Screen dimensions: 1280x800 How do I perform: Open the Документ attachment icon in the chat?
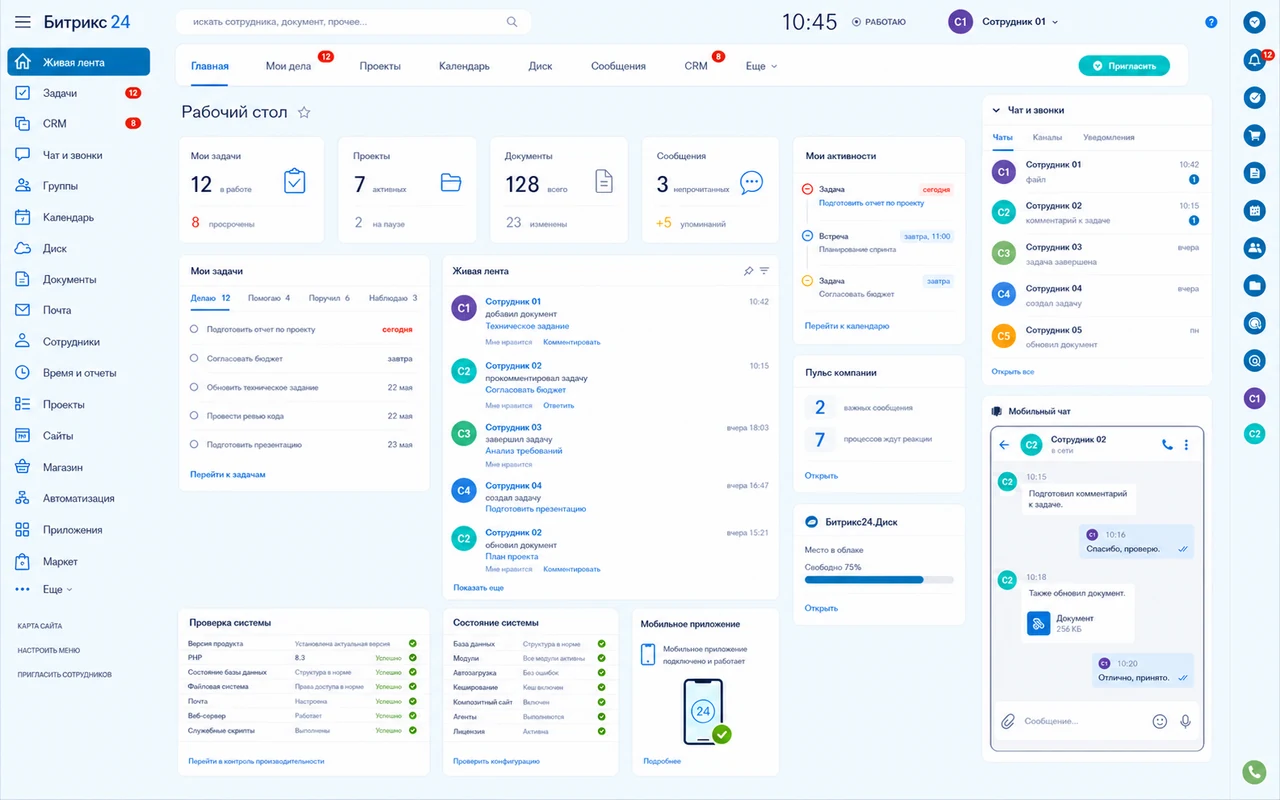coord(1038,623)
